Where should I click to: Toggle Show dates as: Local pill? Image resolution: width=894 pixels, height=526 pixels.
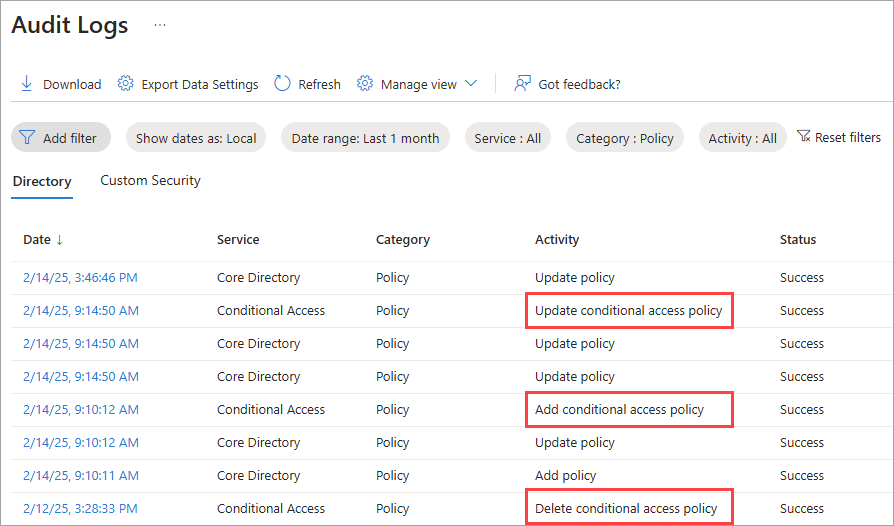[196, 138]
